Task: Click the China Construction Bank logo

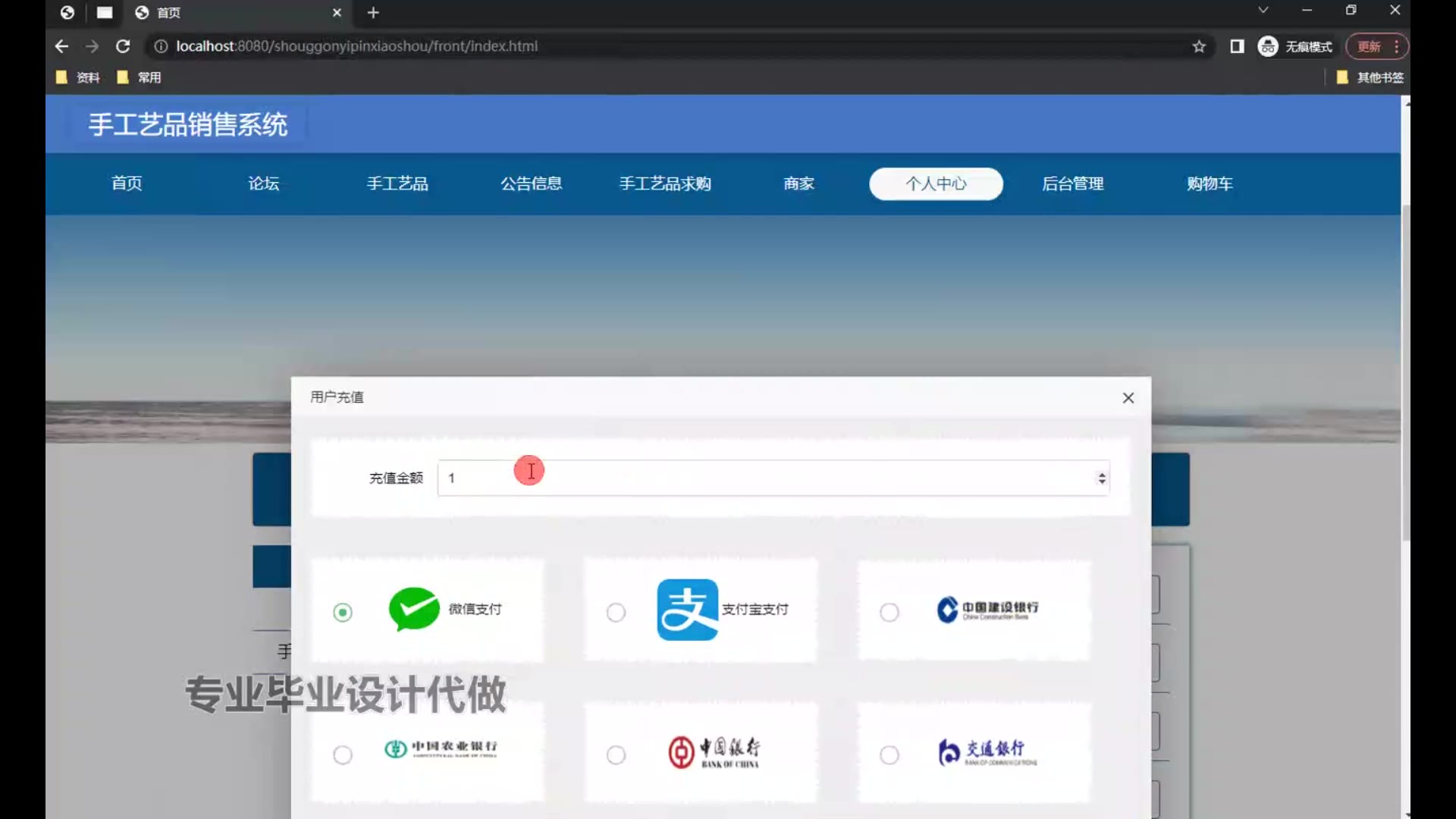Action: [x=987, y=609]
